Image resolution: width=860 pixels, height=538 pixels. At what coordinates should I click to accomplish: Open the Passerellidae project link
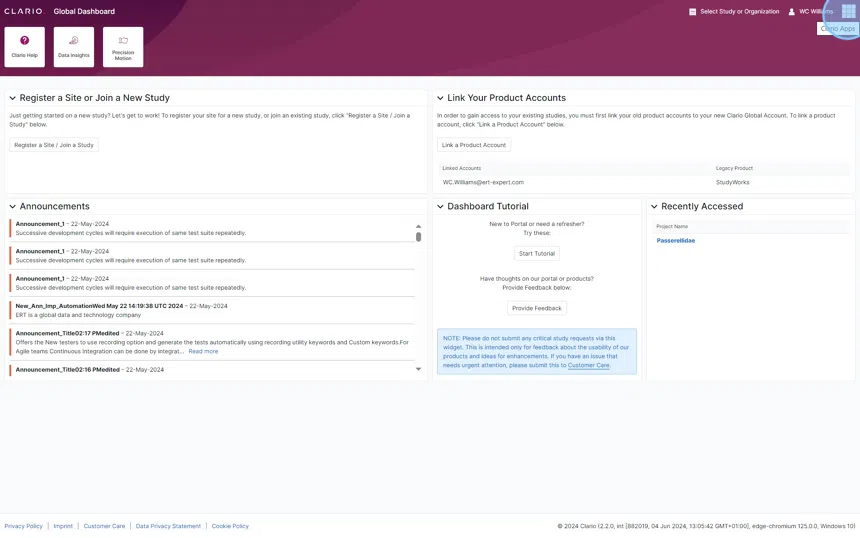coord(676,241)
